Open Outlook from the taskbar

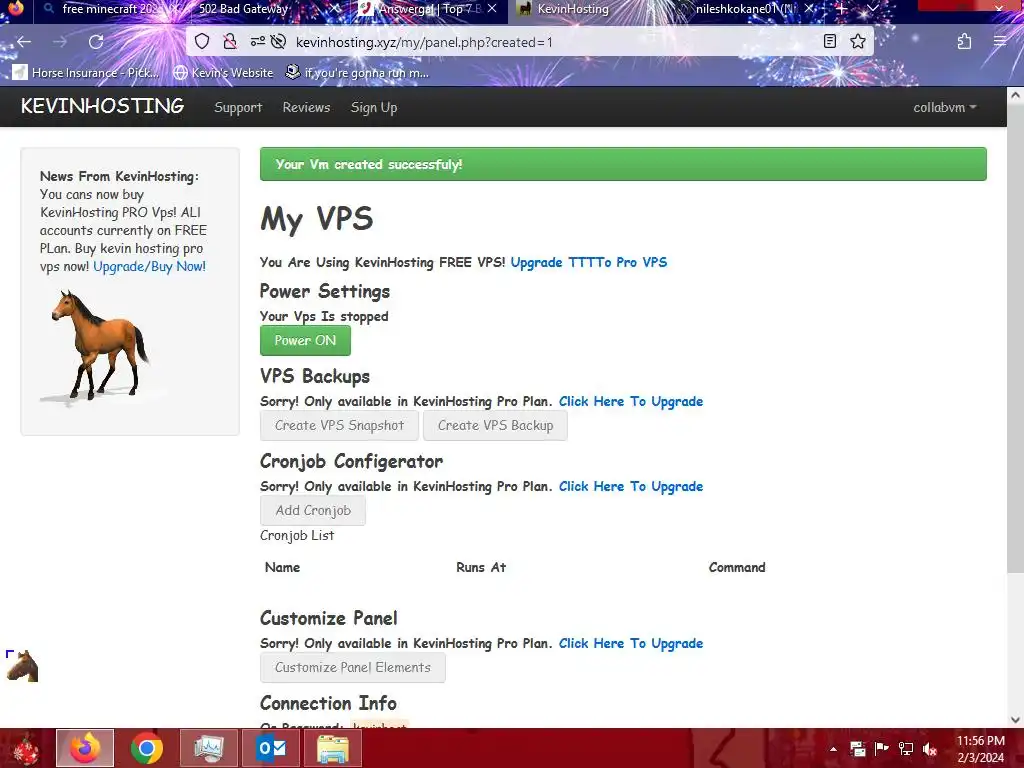[x=271, y=748]
